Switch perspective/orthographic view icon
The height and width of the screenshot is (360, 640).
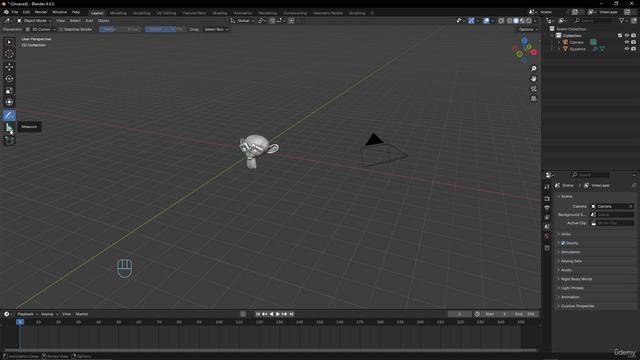[x=533, y=99]
